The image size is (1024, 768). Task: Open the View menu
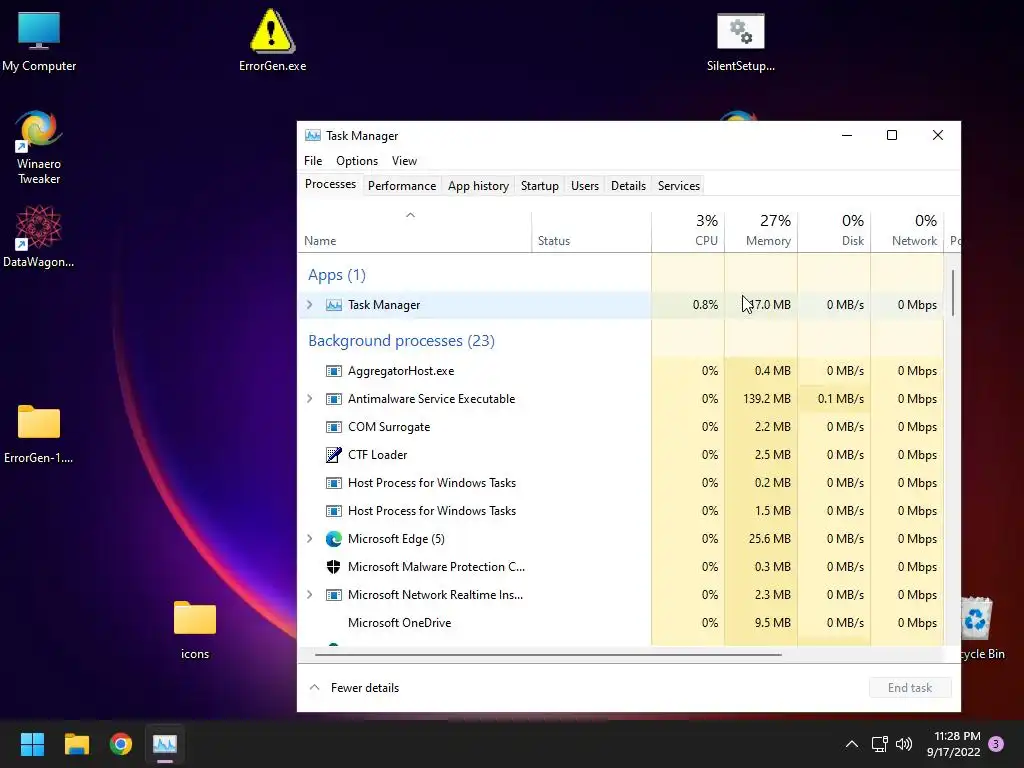(x=404, y=161)
